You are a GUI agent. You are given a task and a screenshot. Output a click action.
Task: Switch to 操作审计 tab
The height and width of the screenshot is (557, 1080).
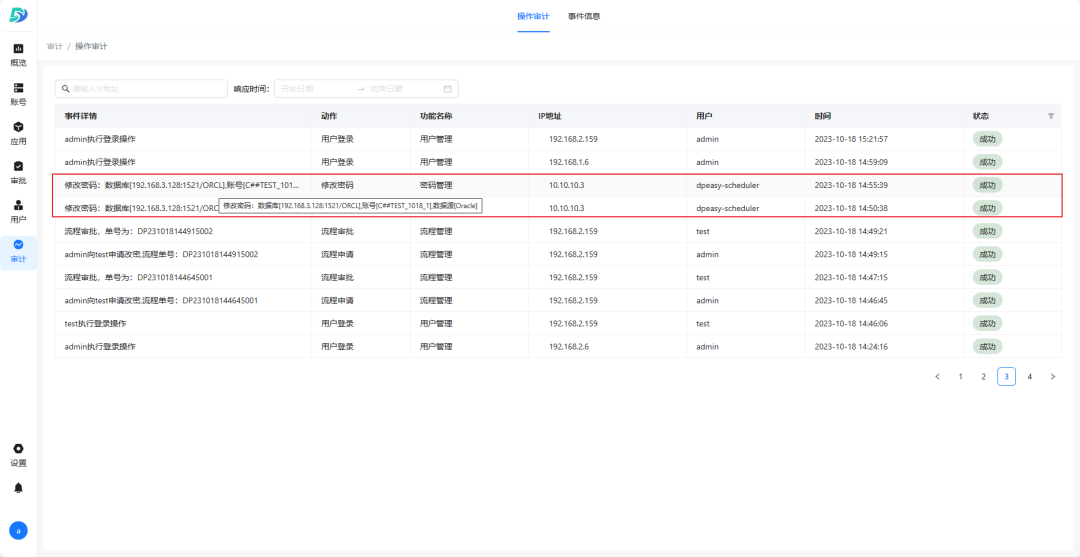(x=533, y=16)
